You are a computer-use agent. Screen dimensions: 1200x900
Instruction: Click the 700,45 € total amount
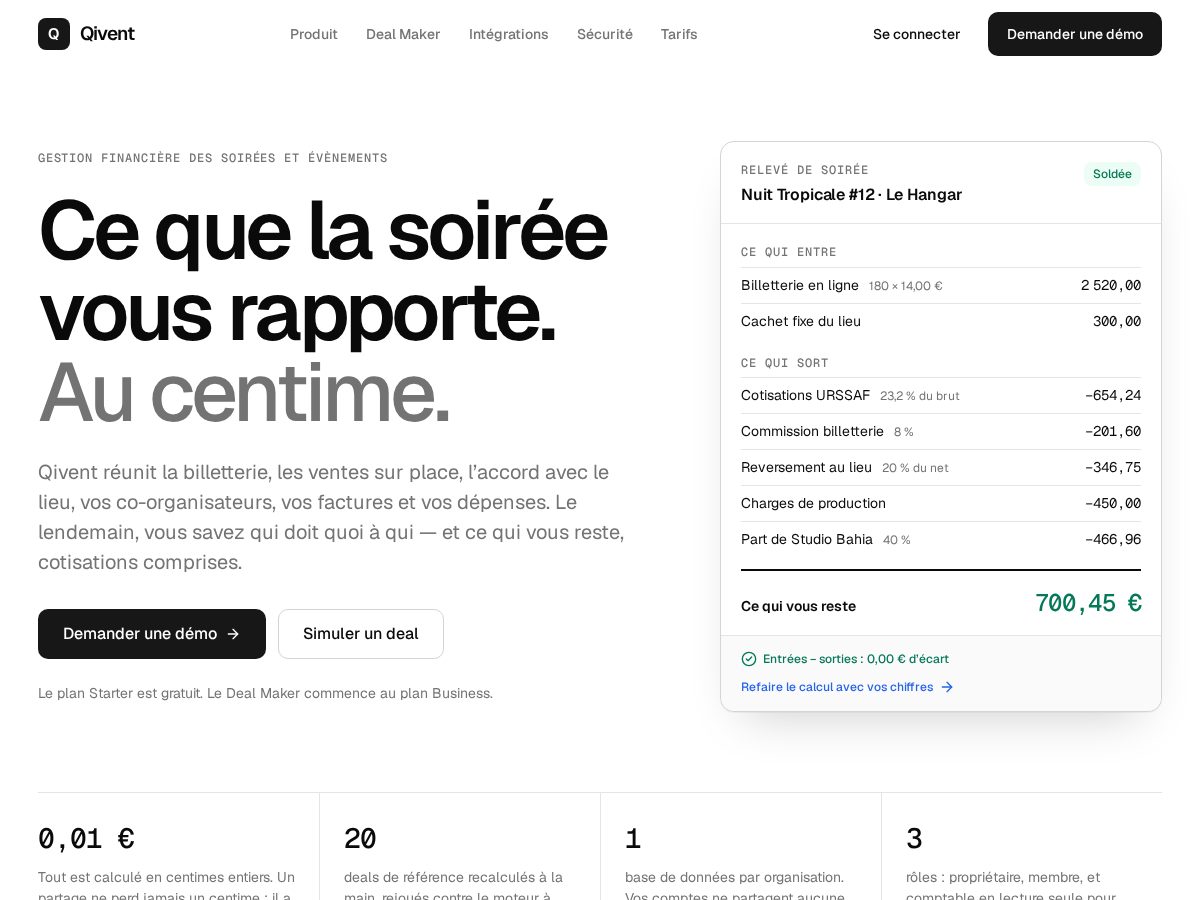tap(1088, 603)
